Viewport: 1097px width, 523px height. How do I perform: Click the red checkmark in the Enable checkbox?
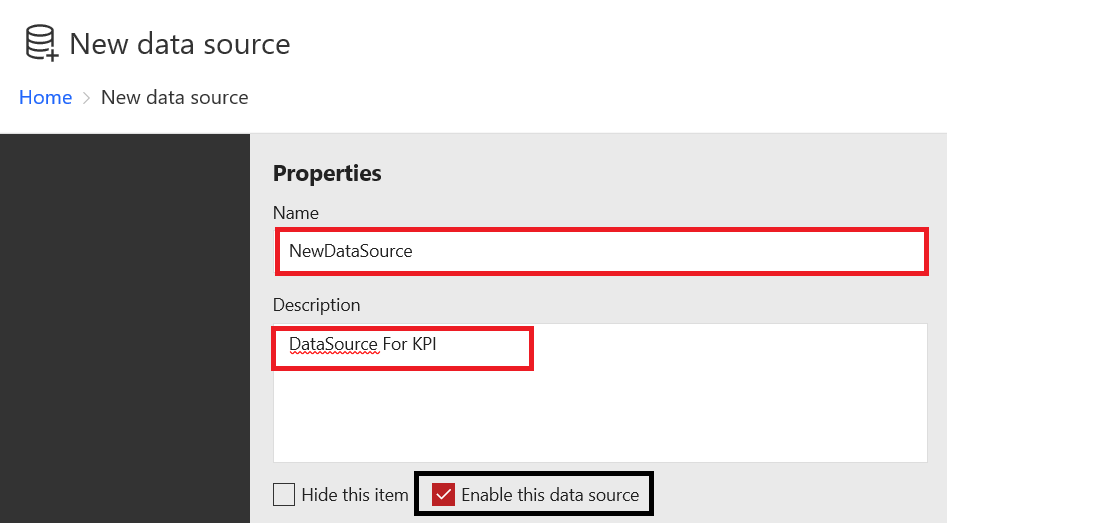click(x=444, y=494)
